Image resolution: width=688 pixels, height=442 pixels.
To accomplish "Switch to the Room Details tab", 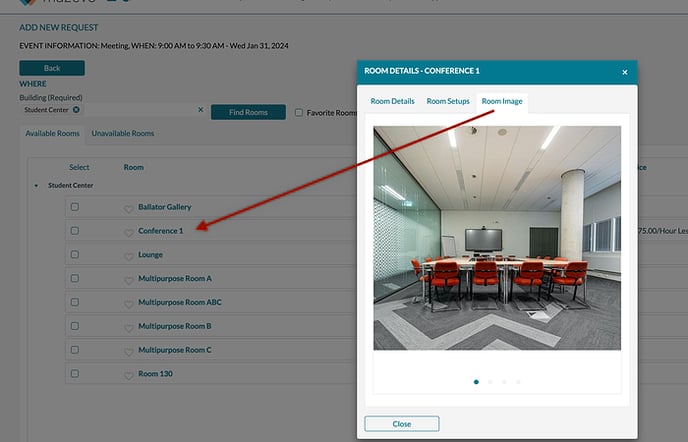I will point(392,101).
